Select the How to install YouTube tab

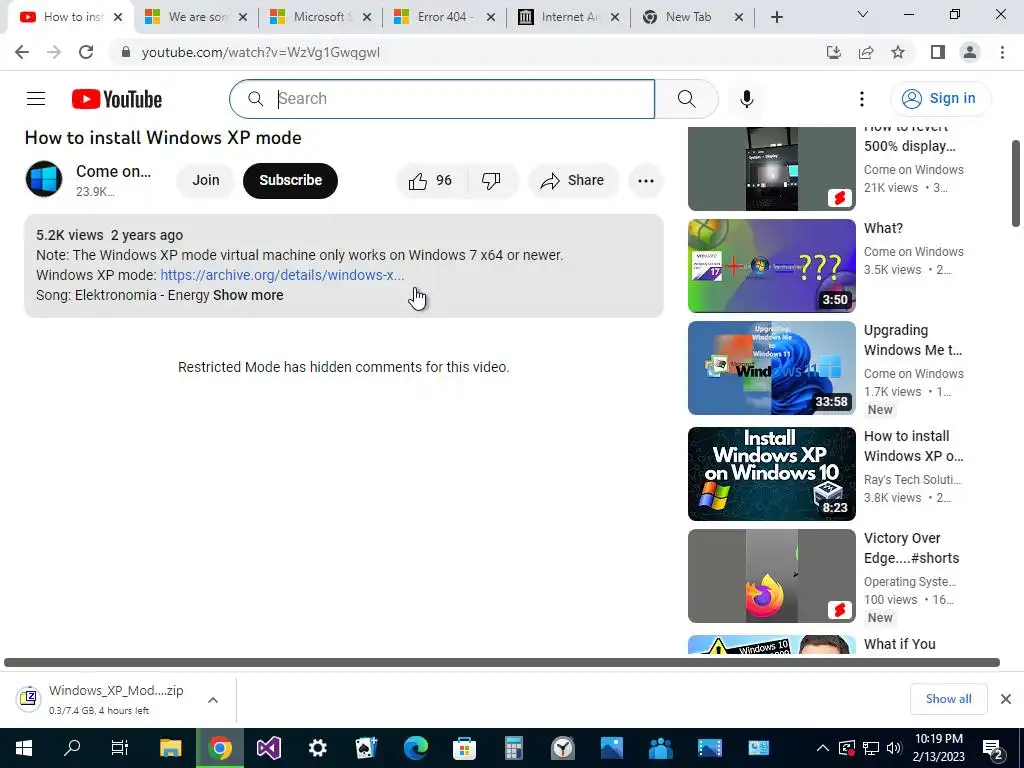click(71, 17)
